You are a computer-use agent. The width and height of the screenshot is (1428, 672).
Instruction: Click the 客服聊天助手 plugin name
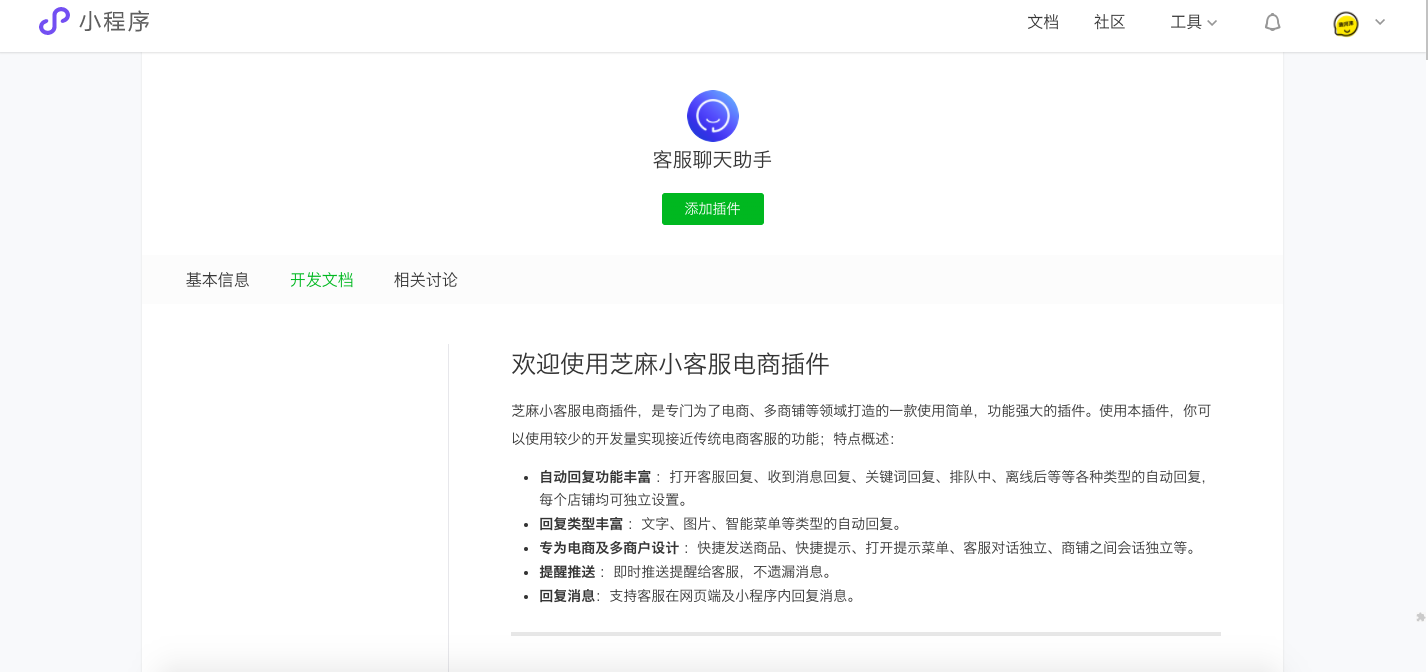[x=713, y=160]
